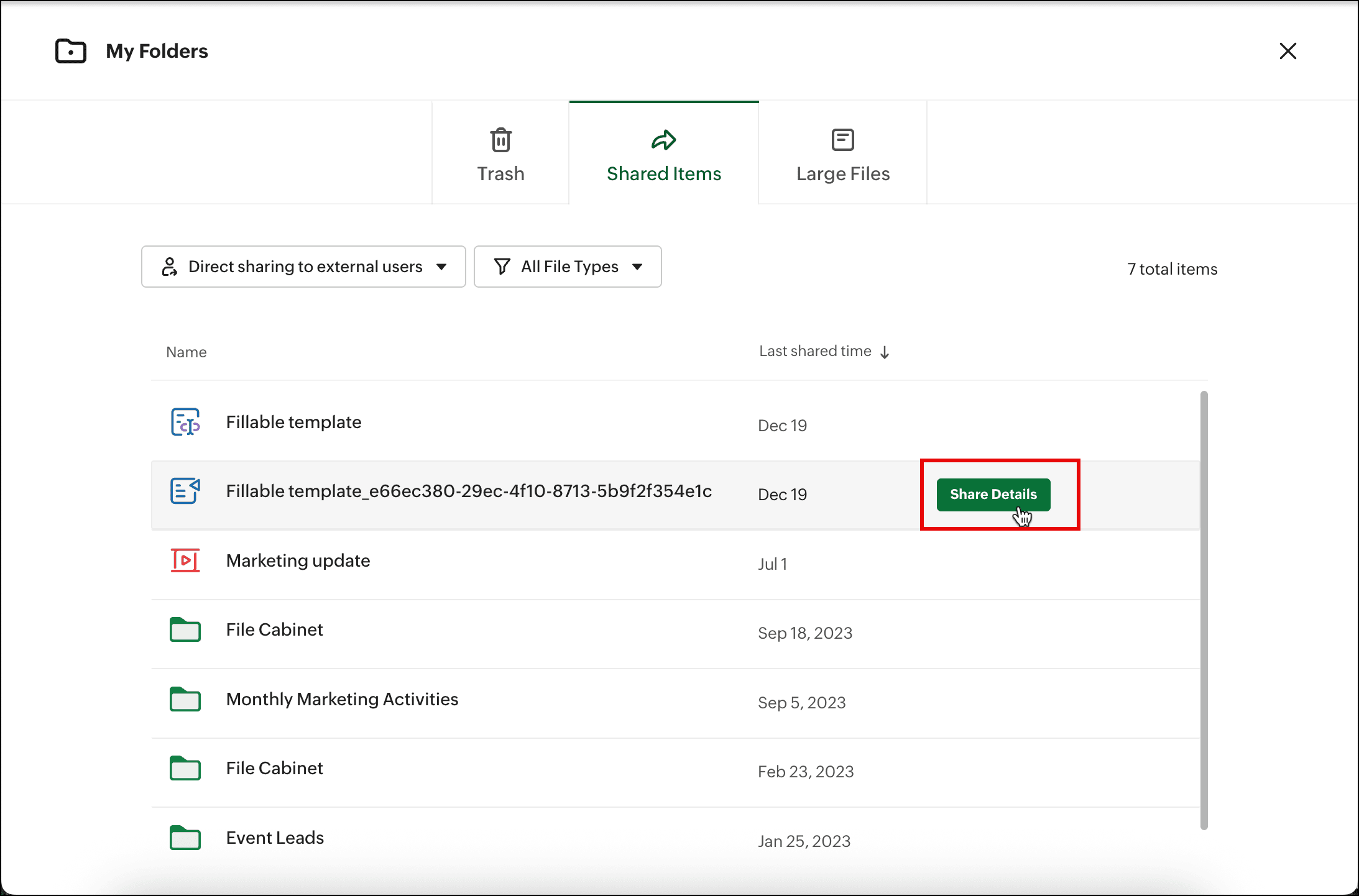Viewport: 1359px width, 896px height.
Task: Close the My Folders dialog
Action: 1288,51
